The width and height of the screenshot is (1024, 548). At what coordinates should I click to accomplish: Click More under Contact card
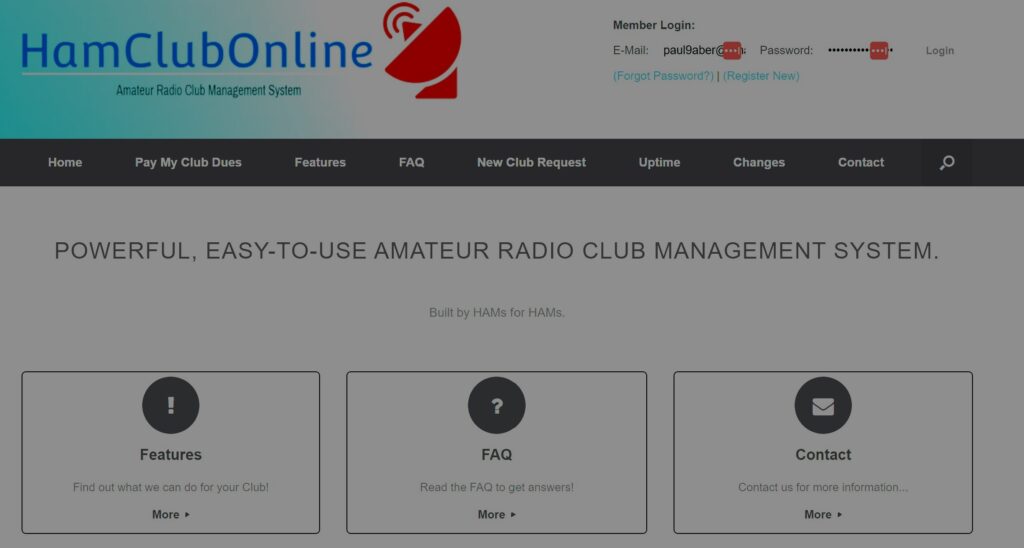click(823, 515)
